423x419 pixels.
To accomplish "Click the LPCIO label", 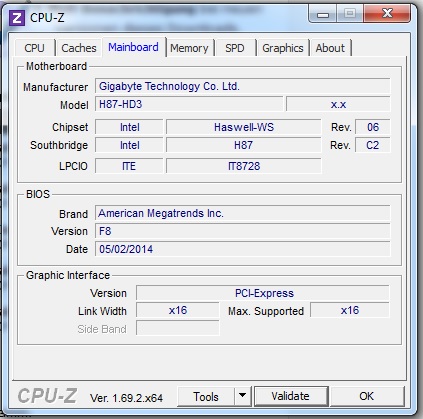I will pos(73,166).
